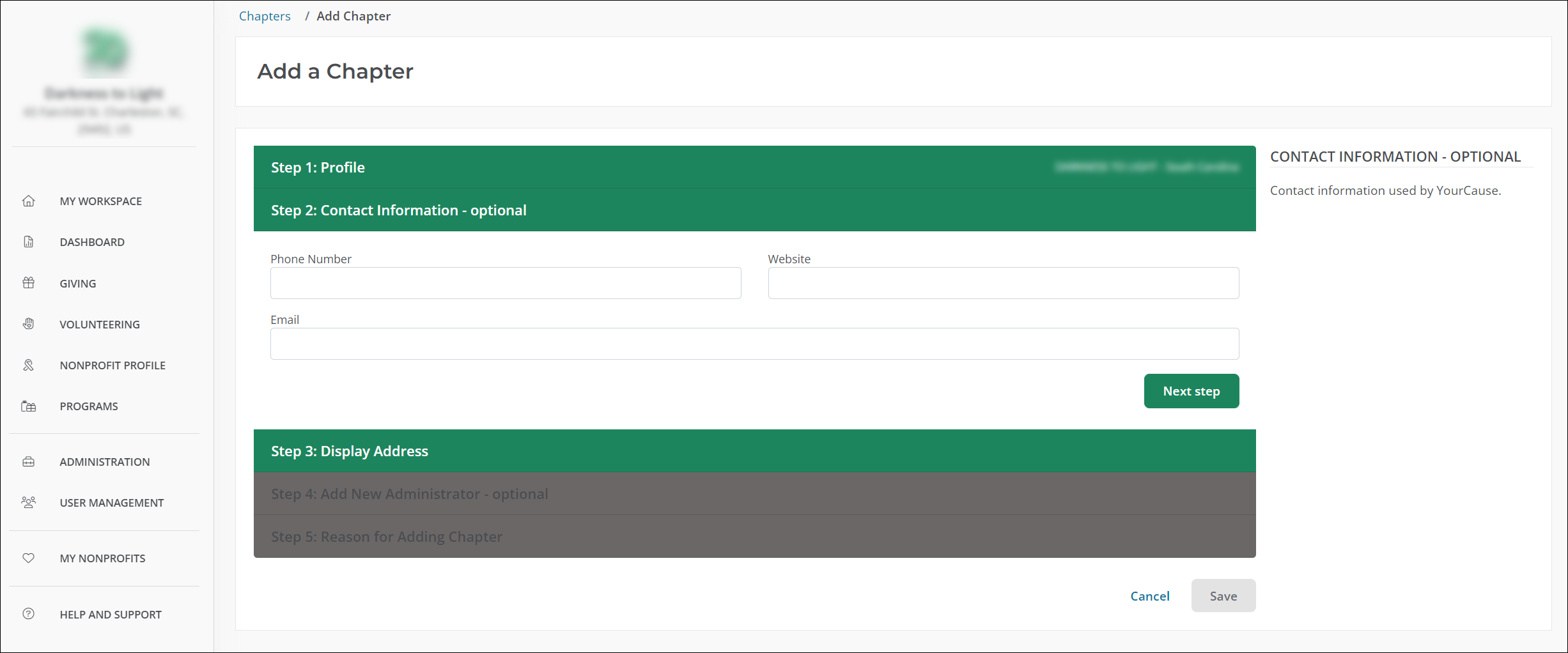Click the Nonprofit Profile ribbon icon
This screenshot has width=1568, height=653.
click(x=29, y=365)
